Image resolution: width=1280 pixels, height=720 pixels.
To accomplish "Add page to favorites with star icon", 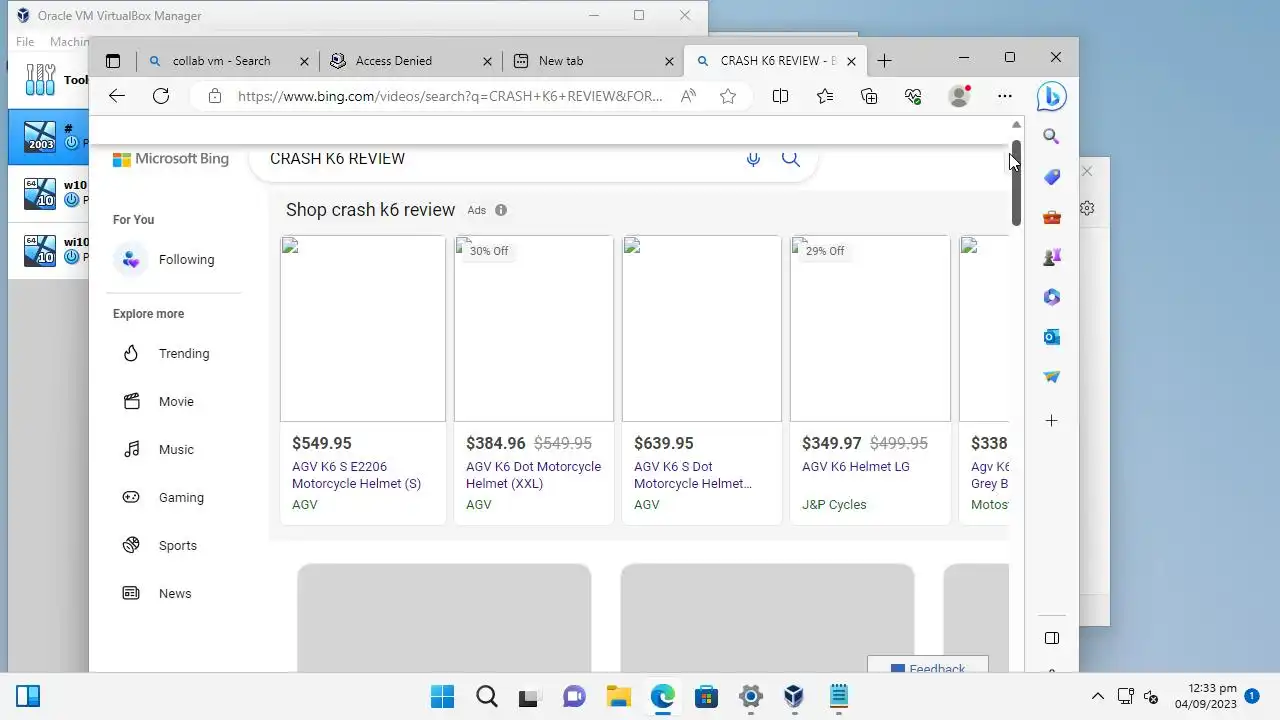I will (728, 96).
